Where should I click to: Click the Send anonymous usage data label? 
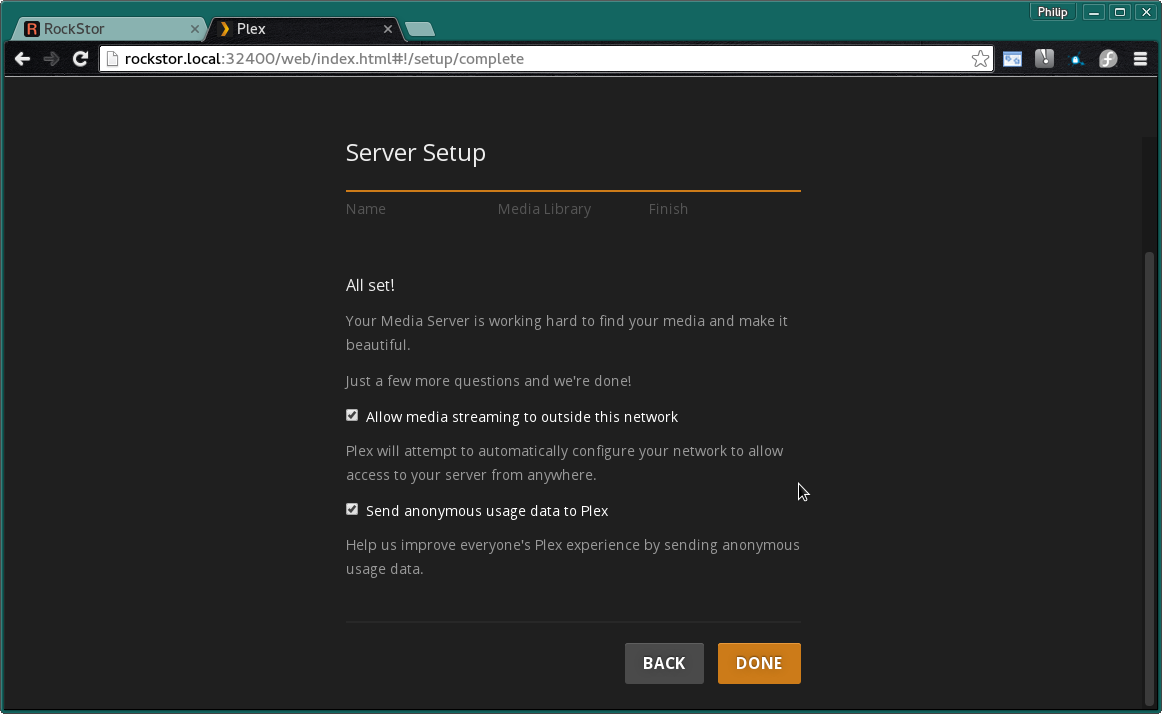[487, 511]
